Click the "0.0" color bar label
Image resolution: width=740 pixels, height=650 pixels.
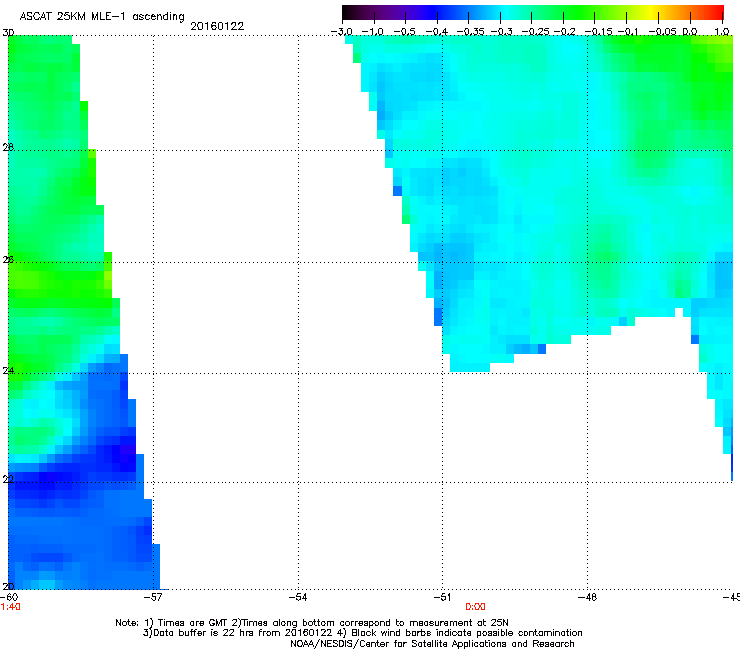(x=690, y=32)
